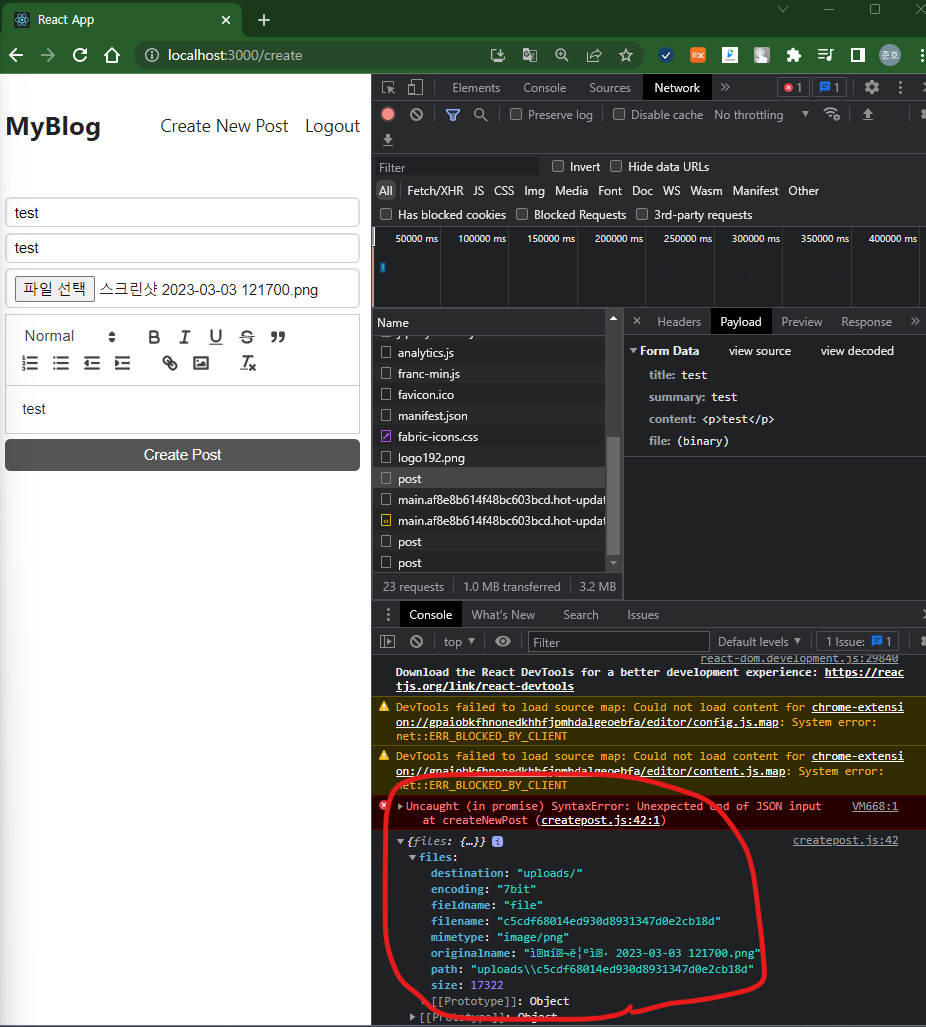Viewport: 926px width, 1027px height.
Task: Open the What's New drawer tab
Action: [x=503, y=615]
